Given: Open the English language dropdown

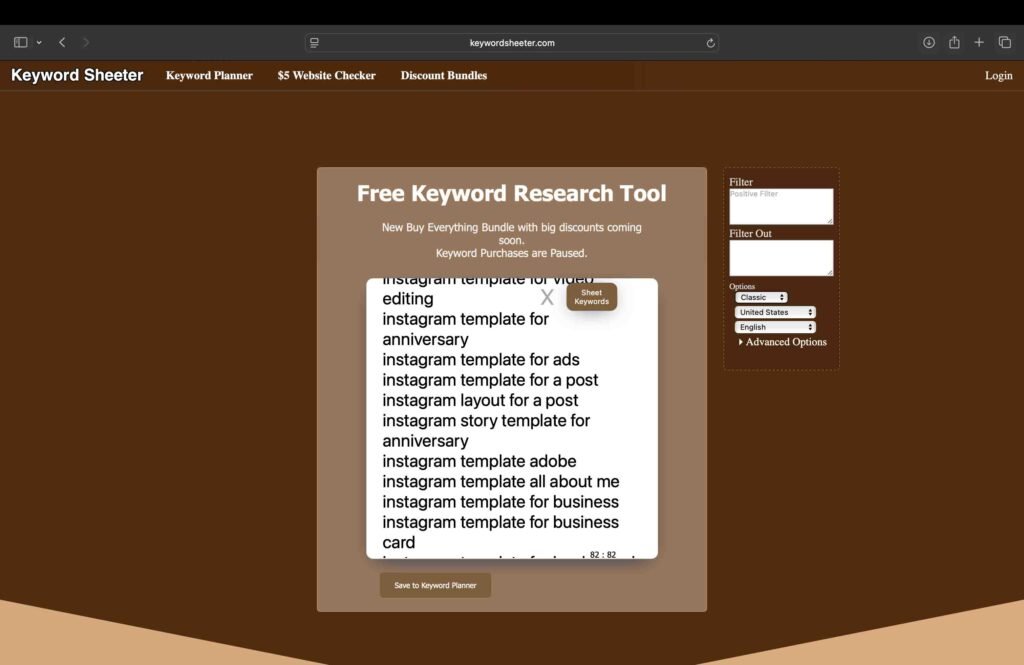Looking at the screenshot, I should (x=775, y=327).
